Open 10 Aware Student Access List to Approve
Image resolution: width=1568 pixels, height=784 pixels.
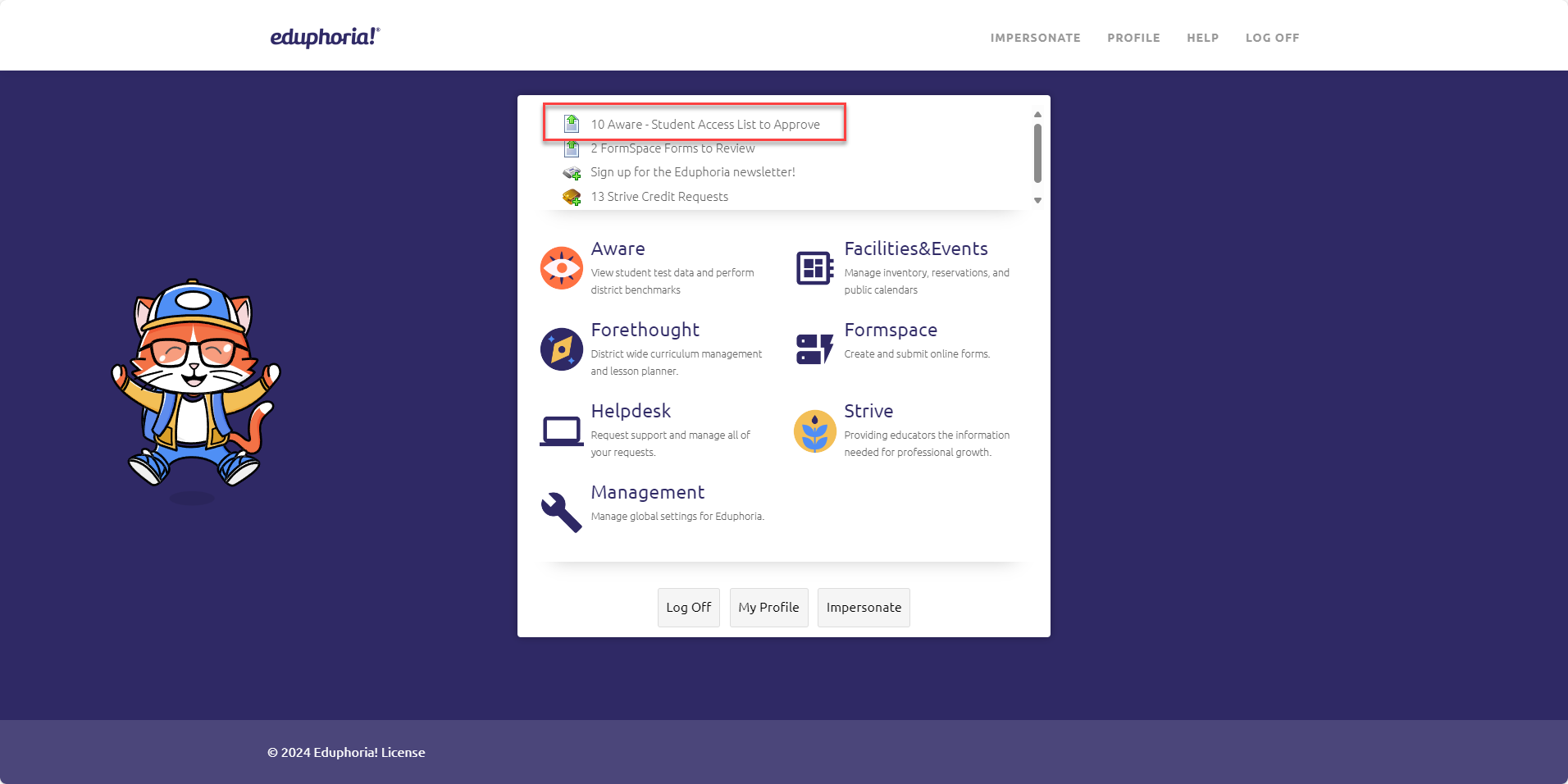click(x=705, y=125)
